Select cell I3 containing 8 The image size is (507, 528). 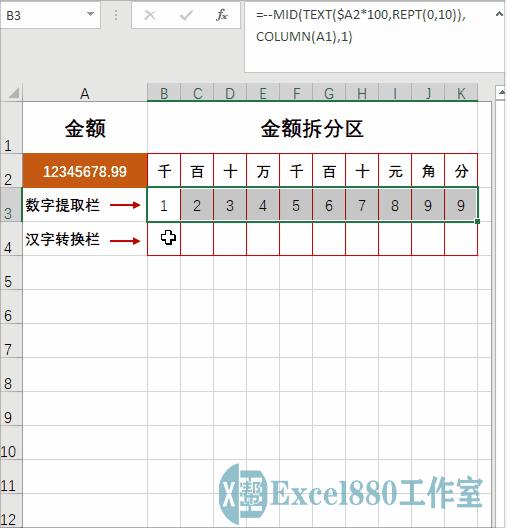(x=395, y=205)
